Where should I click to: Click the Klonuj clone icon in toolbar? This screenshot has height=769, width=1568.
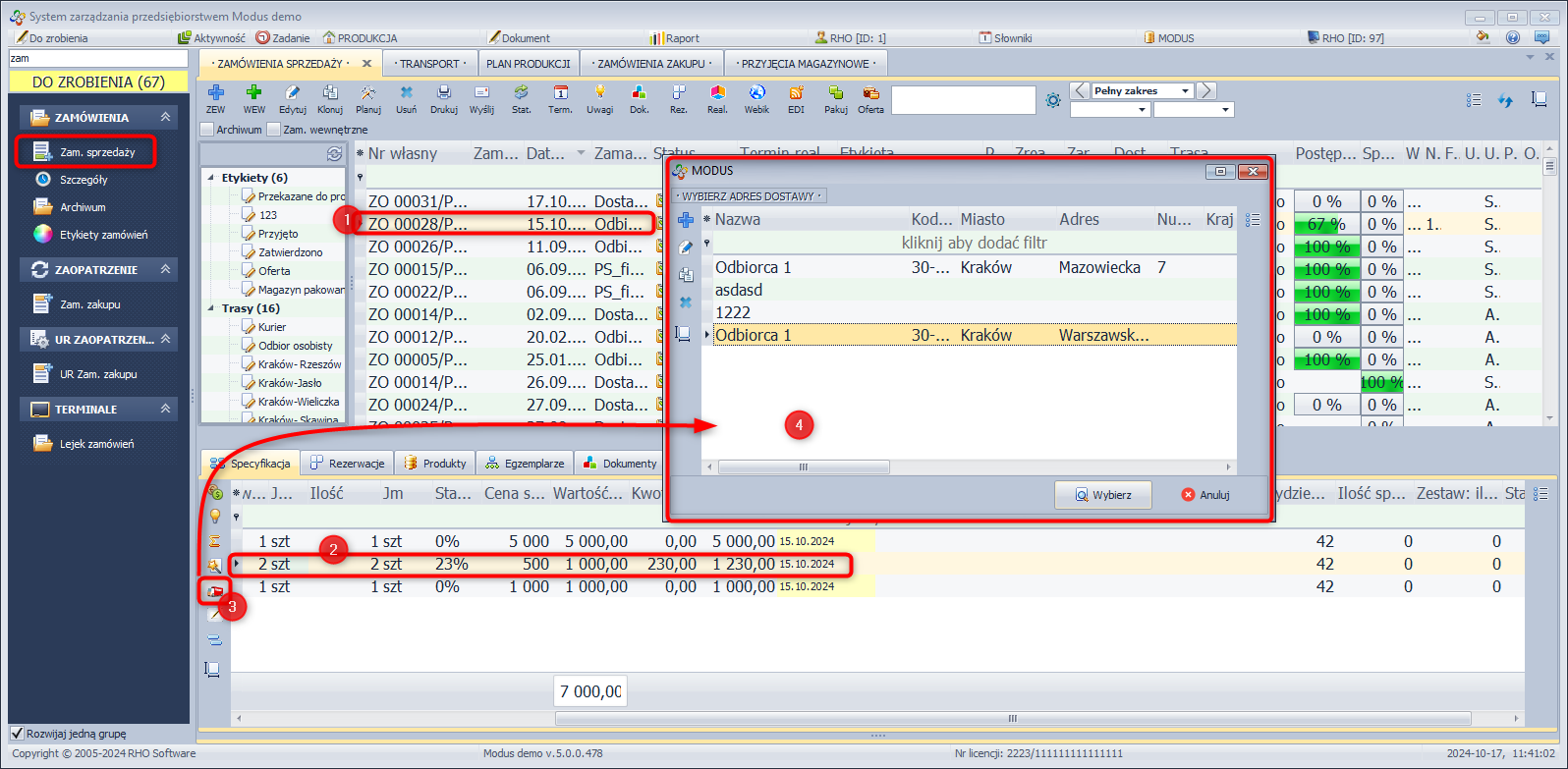point(330,93)
